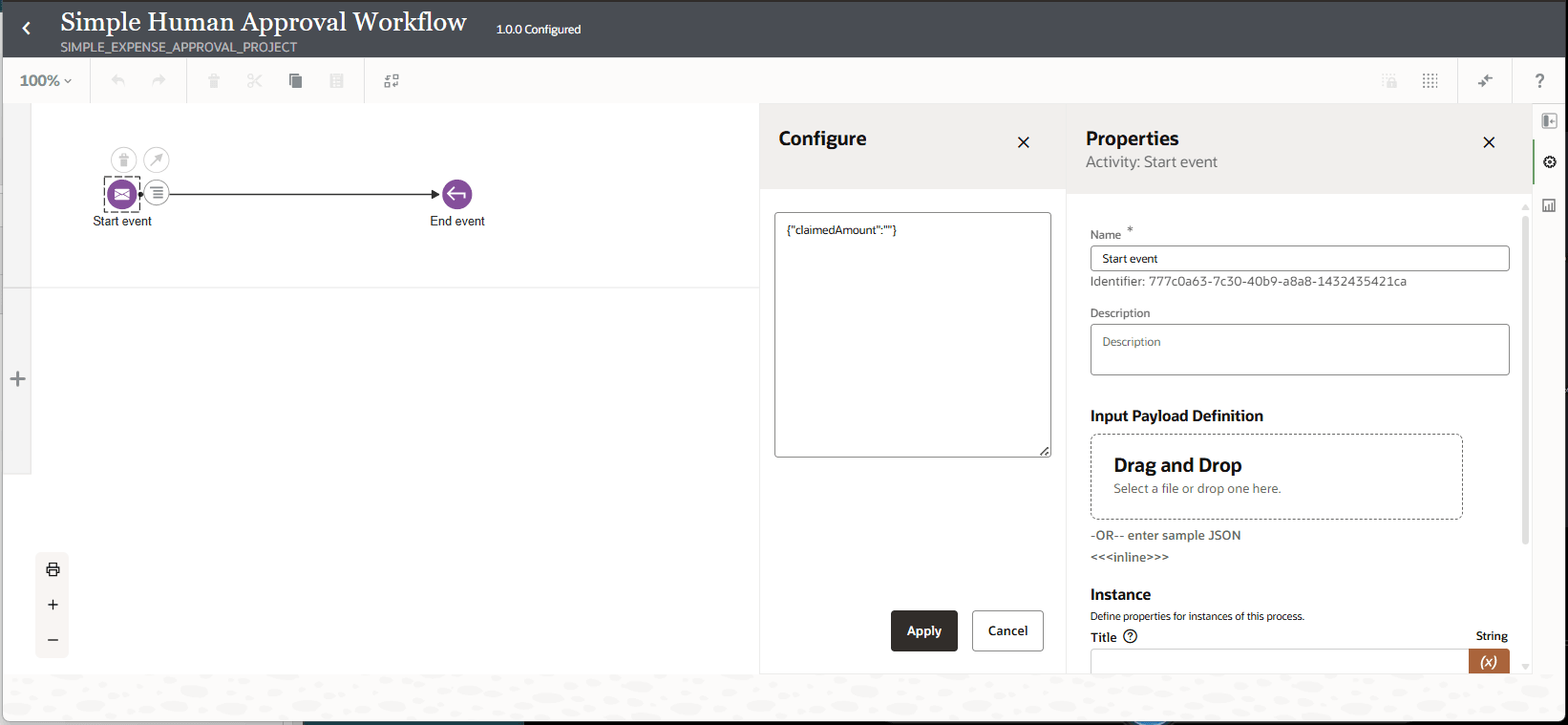The image size is (1568, 725).
Task: Click the Description text box
Action: 1300,350
